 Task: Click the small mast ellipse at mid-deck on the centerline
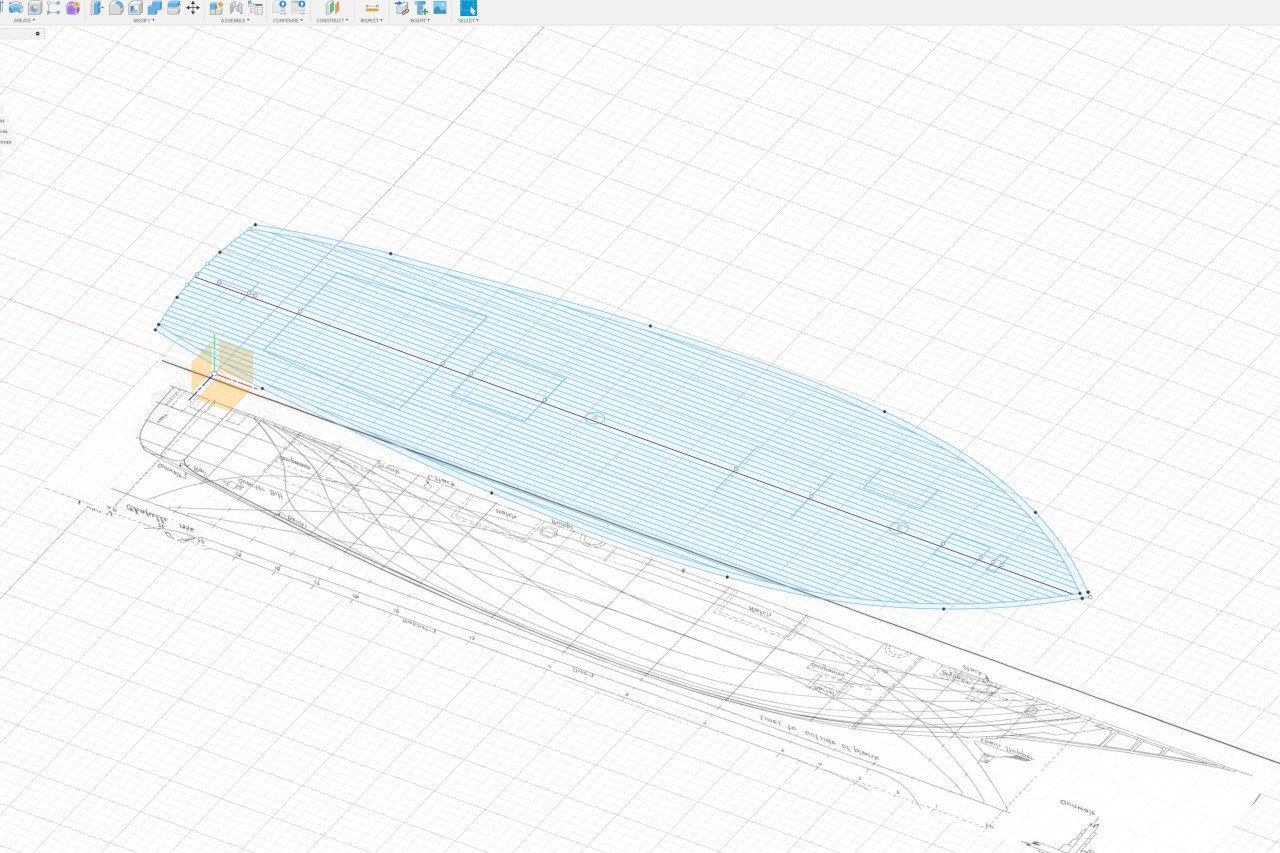click(x=595, y=417)
